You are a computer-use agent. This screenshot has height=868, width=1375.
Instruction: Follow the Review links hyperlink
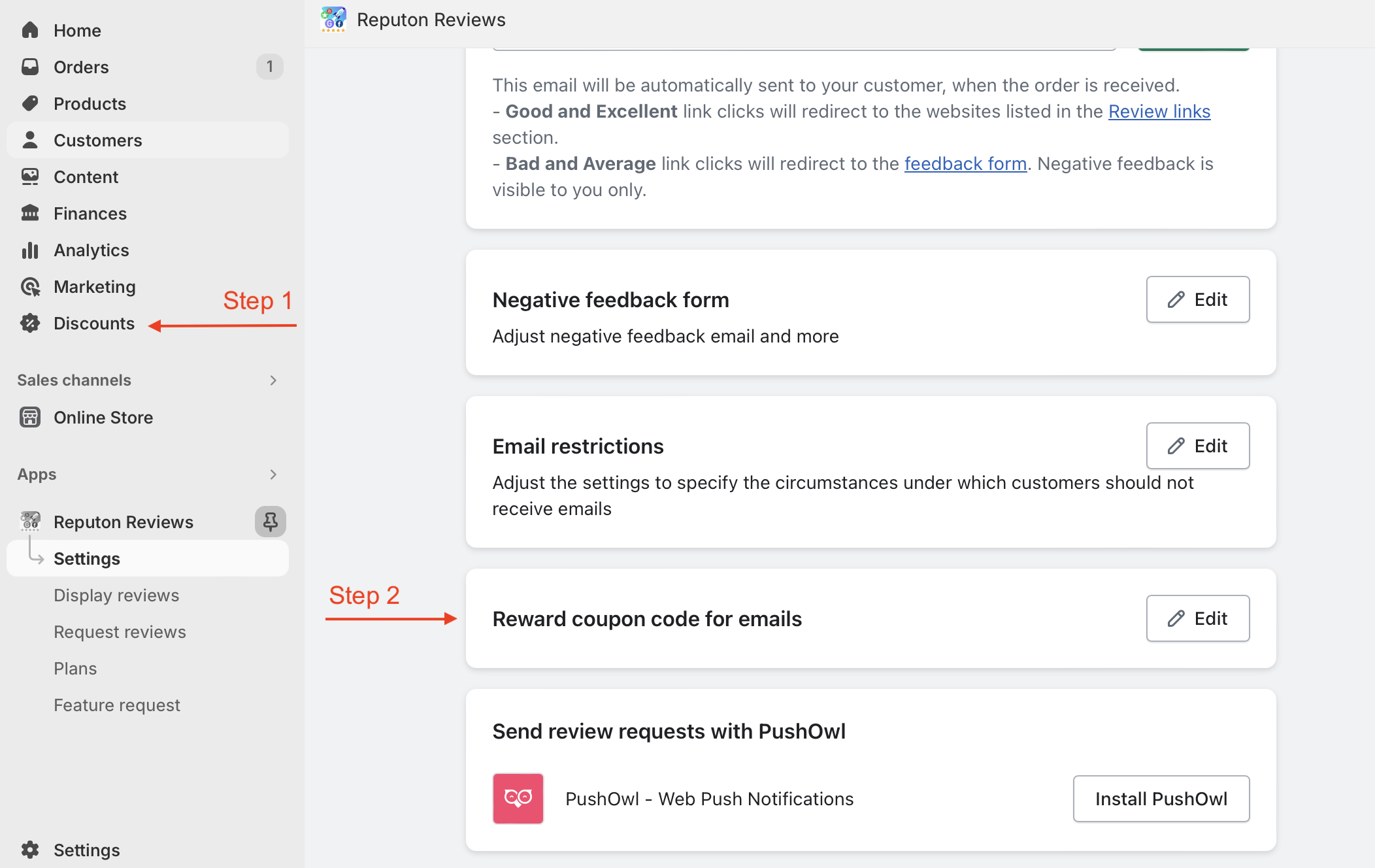pos(1159,111)
